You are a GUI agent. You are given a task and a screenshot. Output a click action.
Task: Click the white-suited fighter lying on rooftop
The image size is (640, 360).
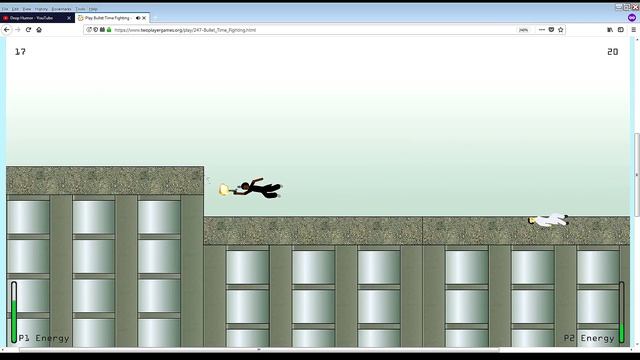click(548, 220)
